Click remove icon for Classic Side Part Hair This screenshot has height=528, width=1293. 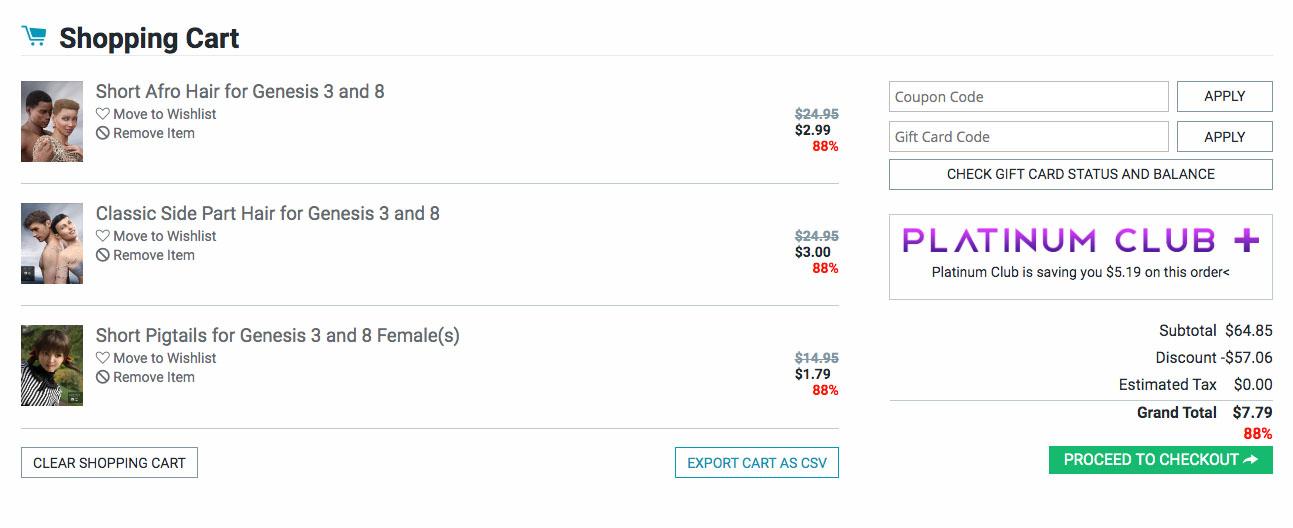103,255
